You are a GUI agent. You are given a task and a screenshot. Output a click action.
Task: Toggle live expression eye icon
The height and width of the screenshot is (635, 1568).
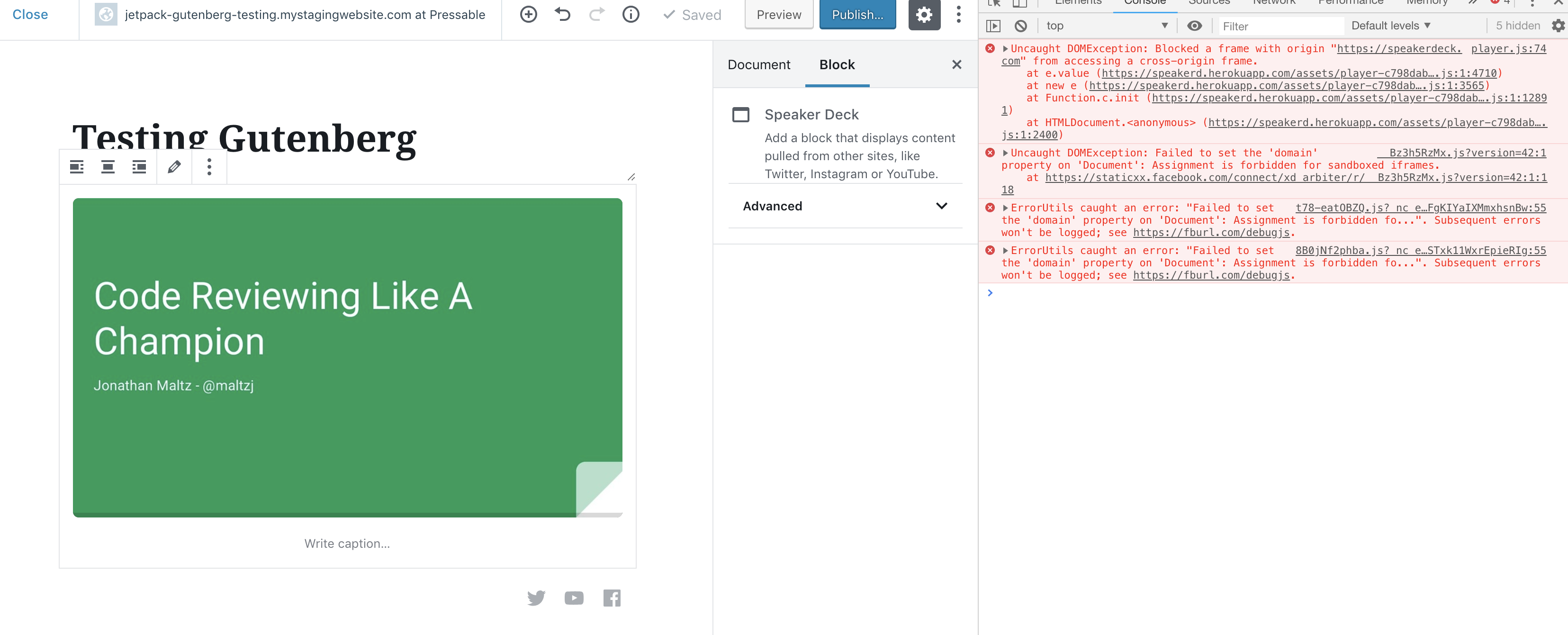click(x=1194, y=26)
